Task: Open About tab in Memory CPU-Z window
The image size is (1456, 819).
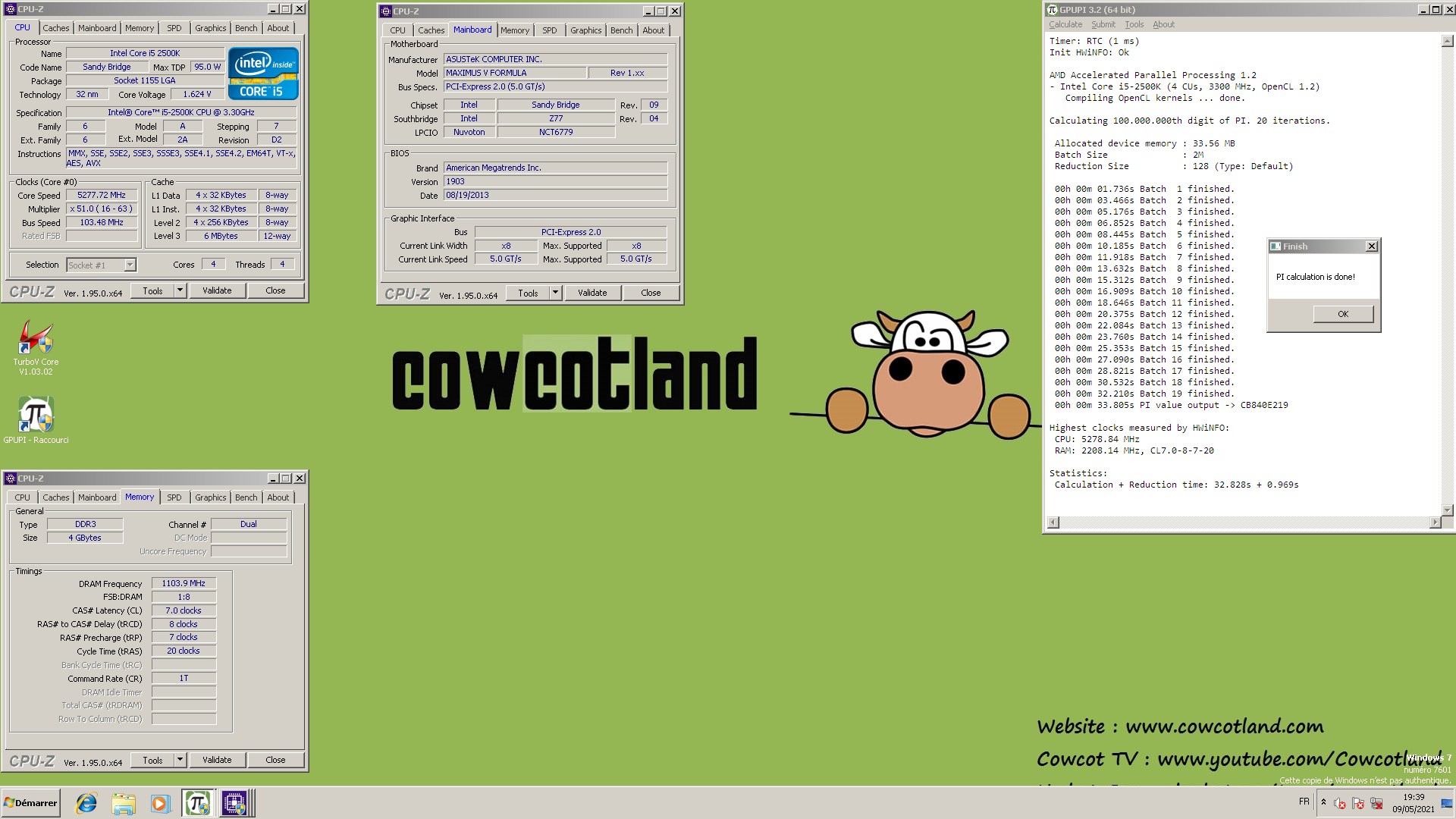Action: 278,497
